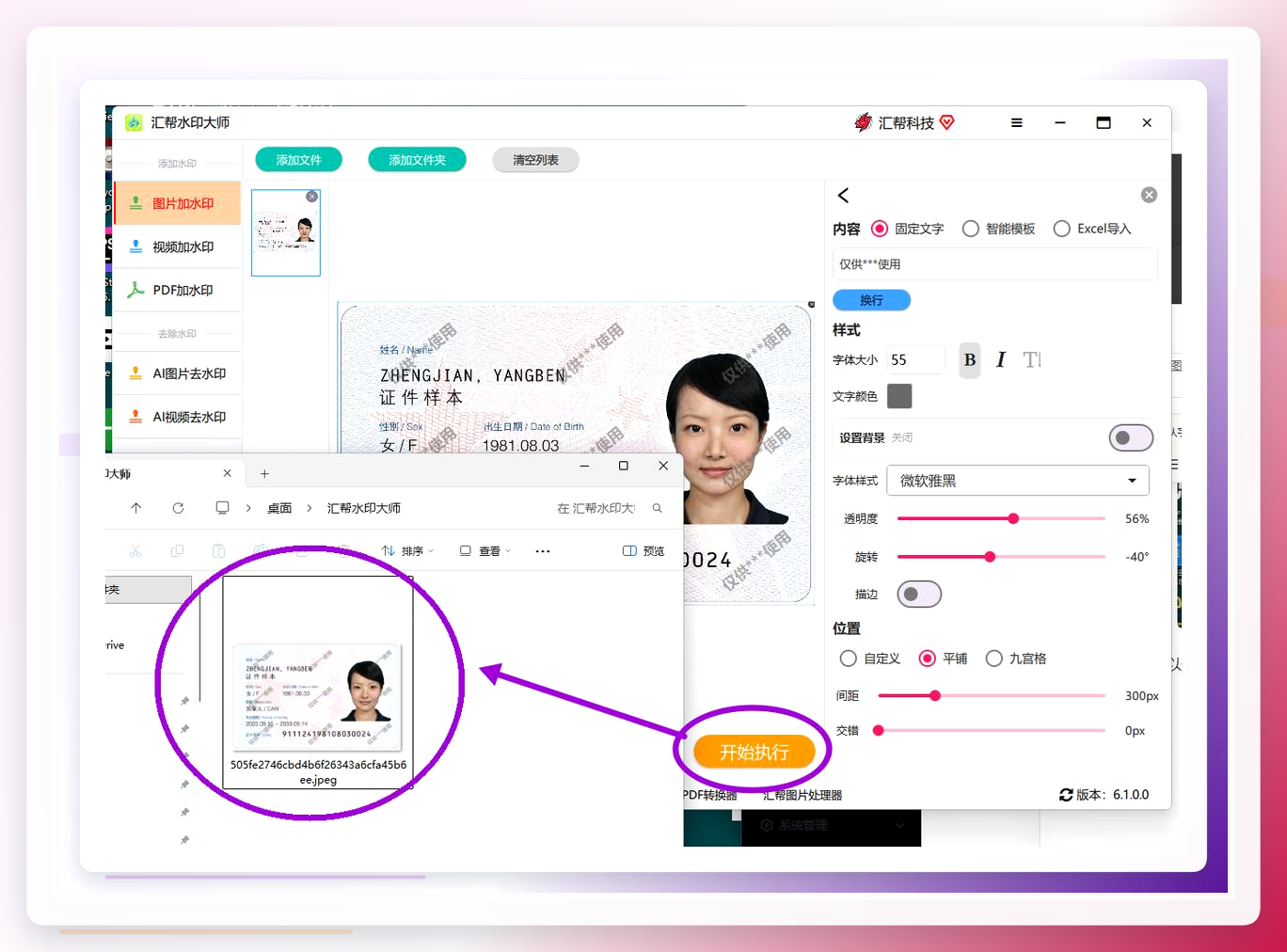Toggle the 描边 outline switch
The height and width of the screenshot is (952, 1287).
coord(919,595)
